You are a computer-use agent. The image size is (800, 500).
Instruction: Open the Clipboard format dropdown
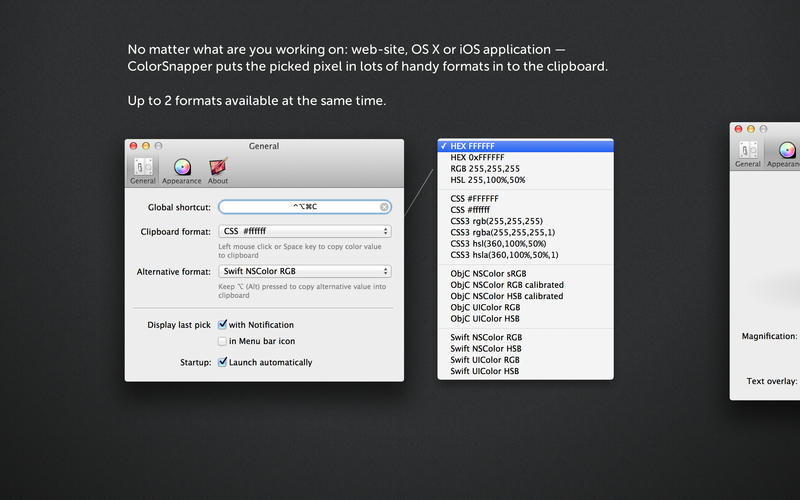[304, 231]
